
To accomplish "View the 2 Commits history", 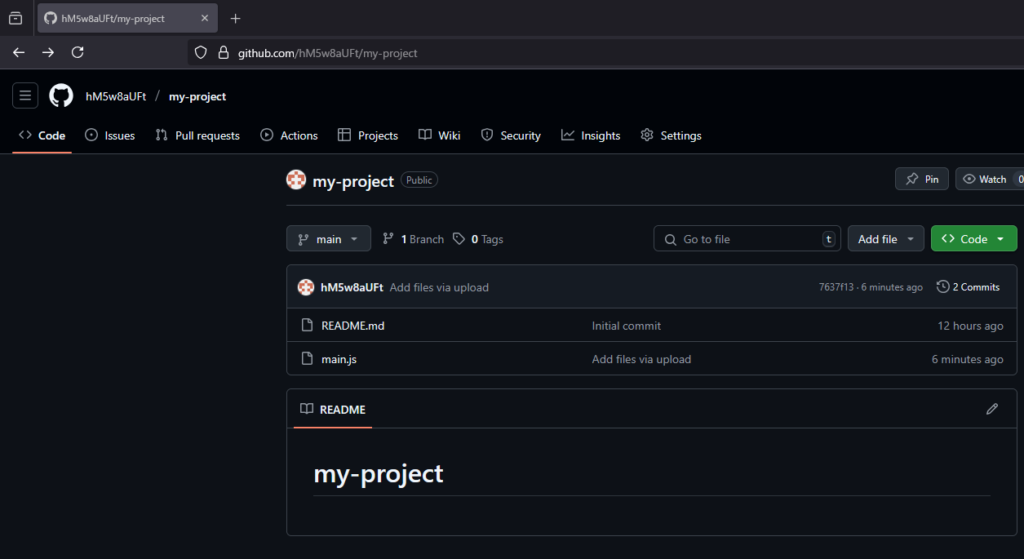I will point(968,287).
